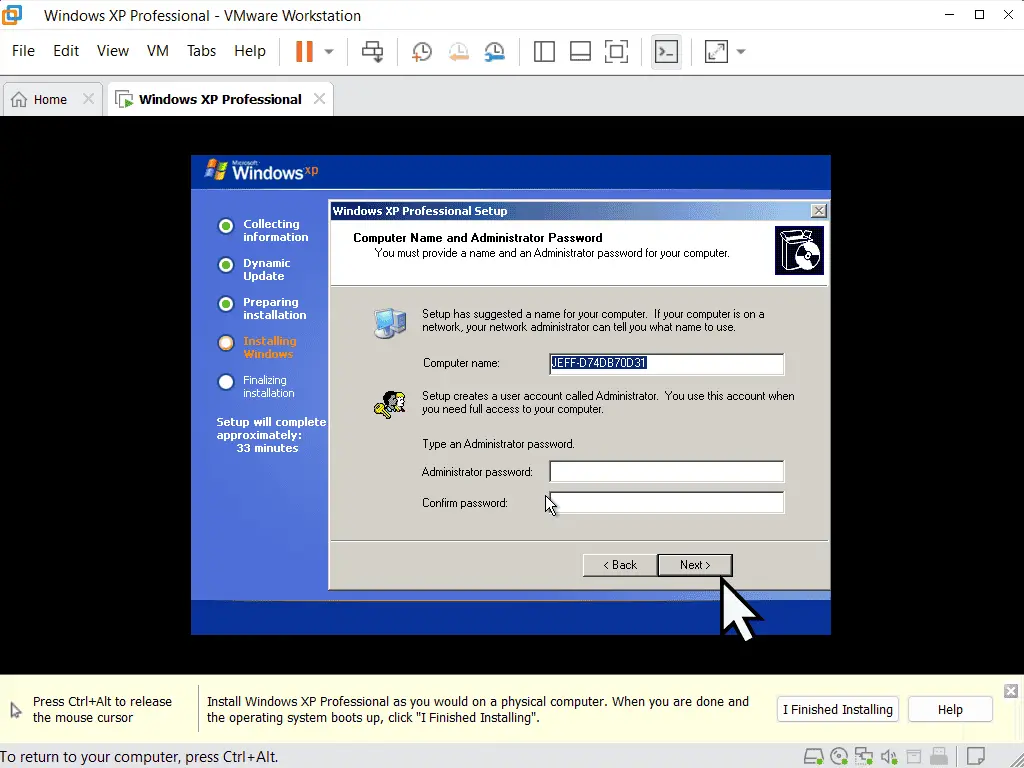Click the stretch guest display icon
The image size is (1024, 768).
[716, 51]
